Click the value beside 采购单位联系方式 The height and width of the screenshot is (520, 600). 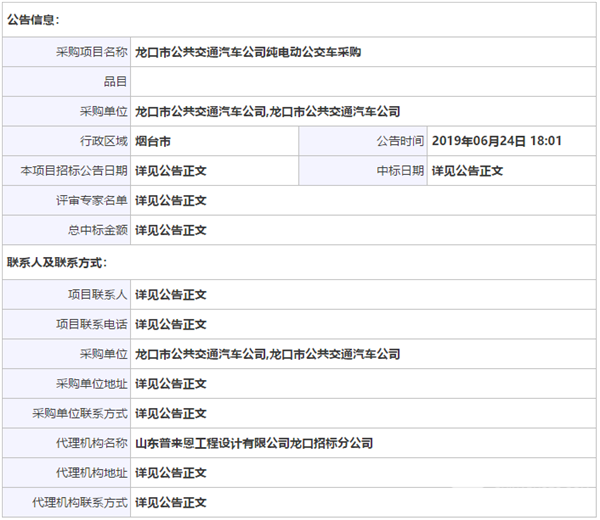coord(170,413)
